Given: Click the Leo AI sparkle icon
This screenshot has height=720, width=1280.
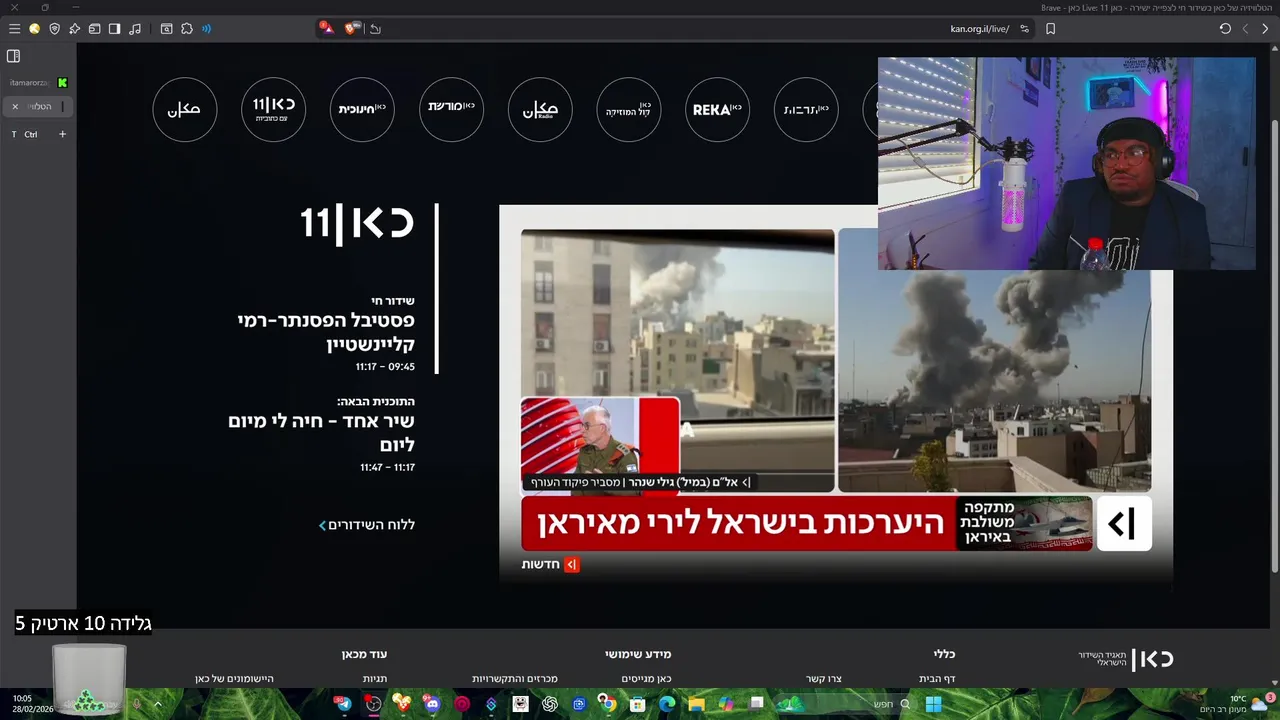Looking at the screenshot, I should [x=74, y=29].
